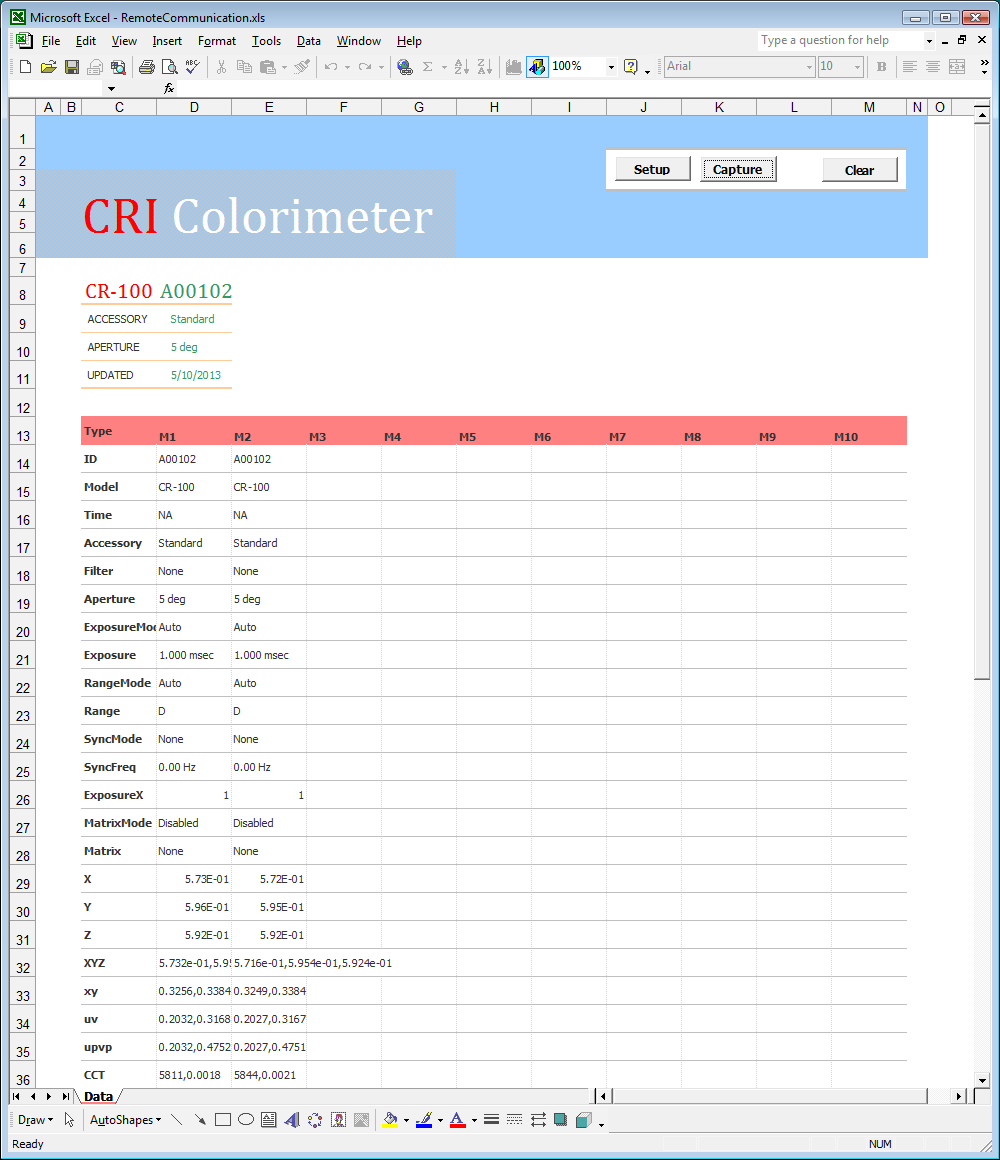Click the vertical scrollbar thumb
This screenshot has height=1160, width=1000.
[982, 402]
